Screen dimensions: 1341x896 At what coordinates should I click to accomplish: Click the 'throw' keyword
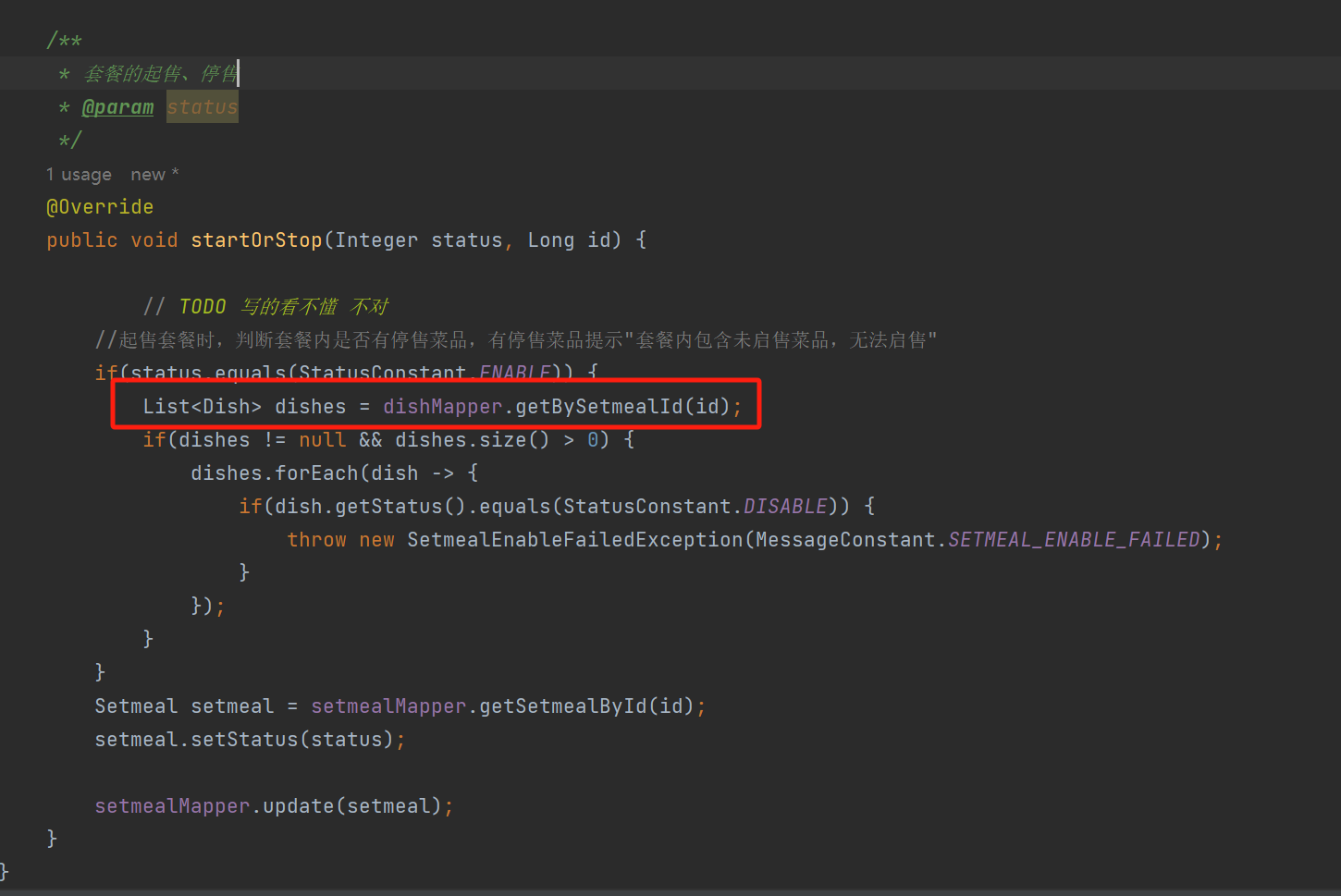point(316,540)
